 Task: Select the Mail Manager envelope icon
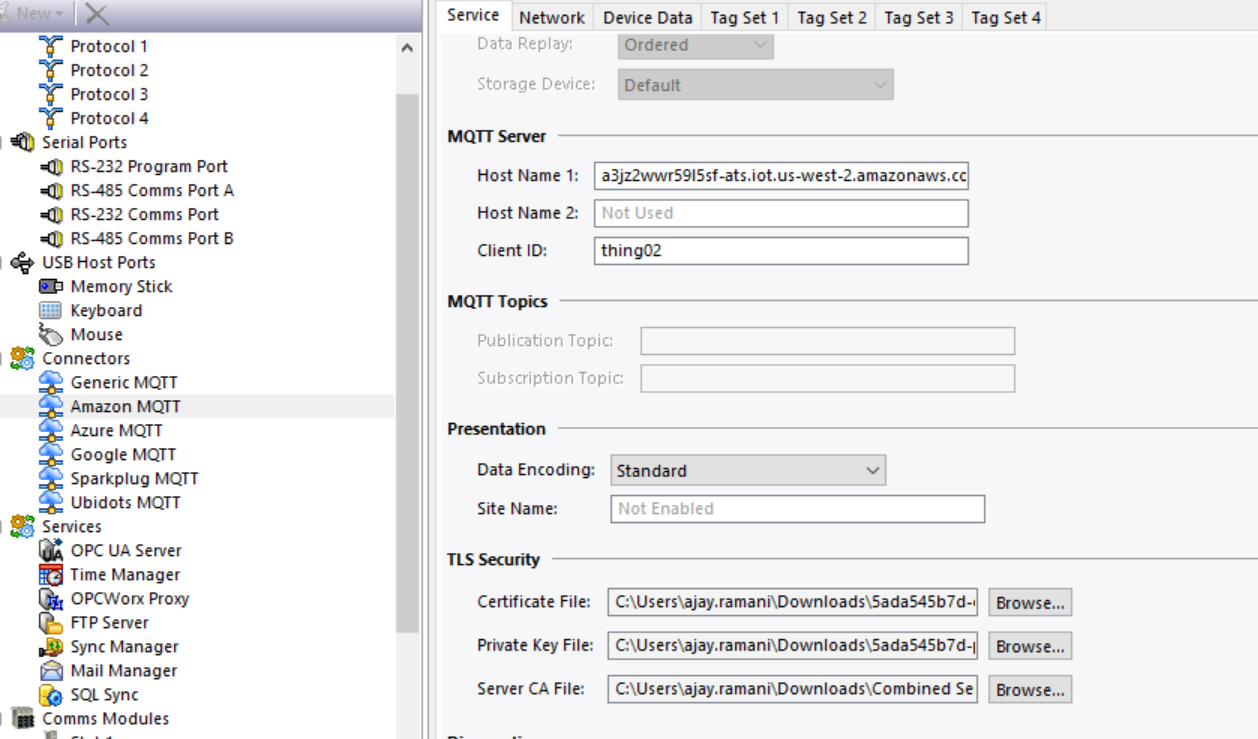point(50,670)
